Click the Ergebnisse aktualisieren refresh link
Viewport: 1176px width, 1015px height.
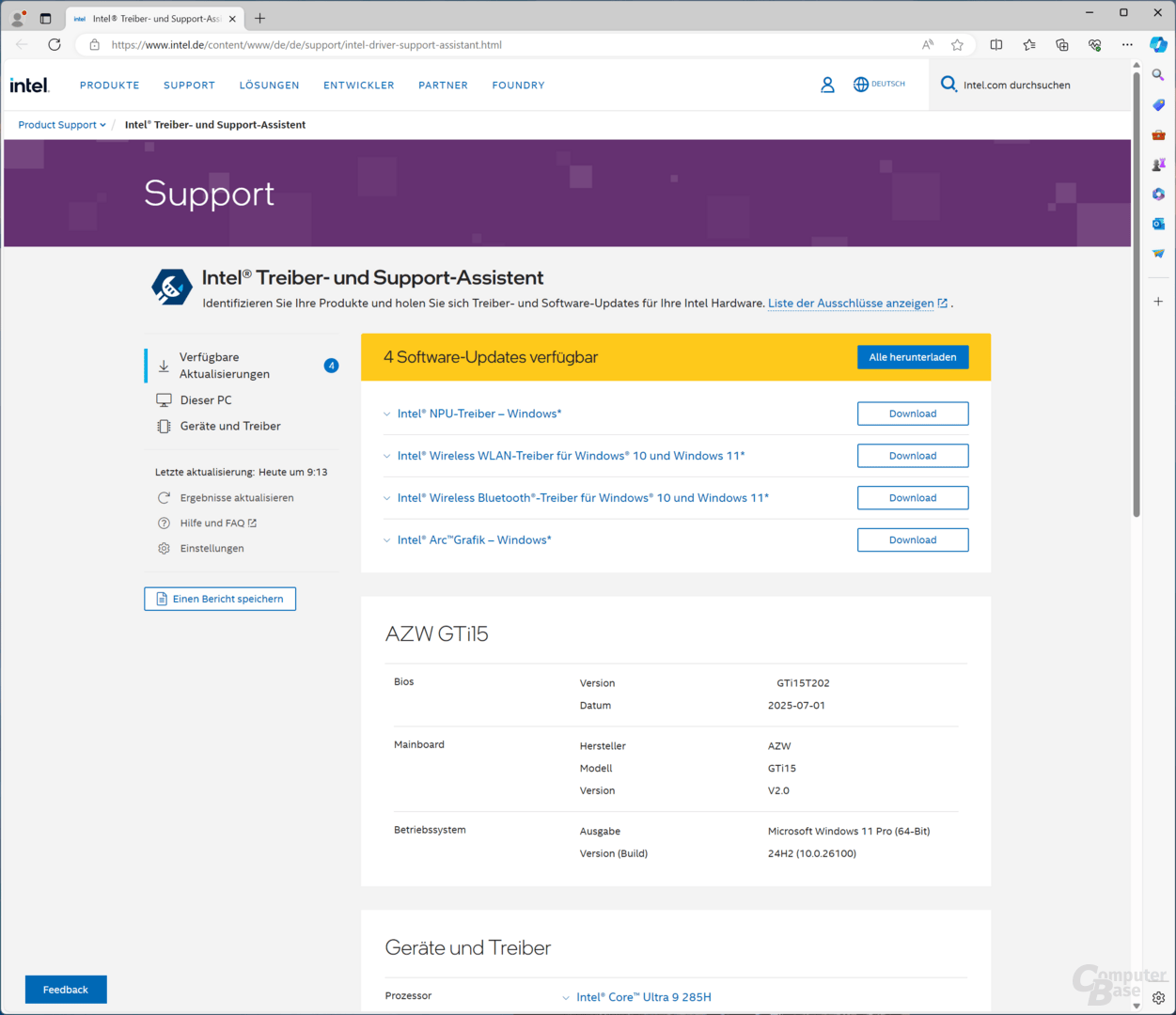click(x=236, y=498)
